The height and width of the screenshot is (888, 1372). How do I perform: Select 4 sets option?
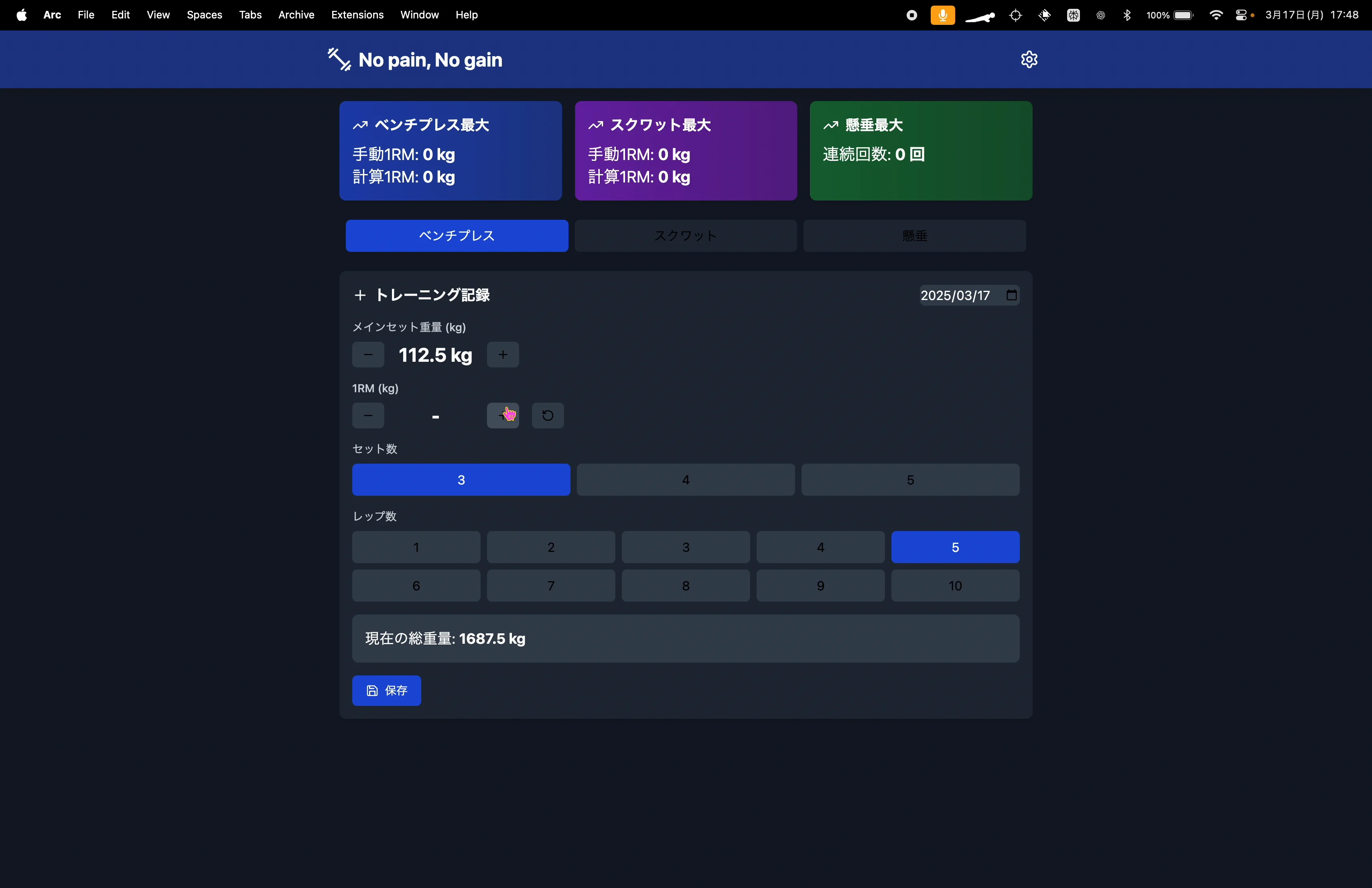point(686,479)
